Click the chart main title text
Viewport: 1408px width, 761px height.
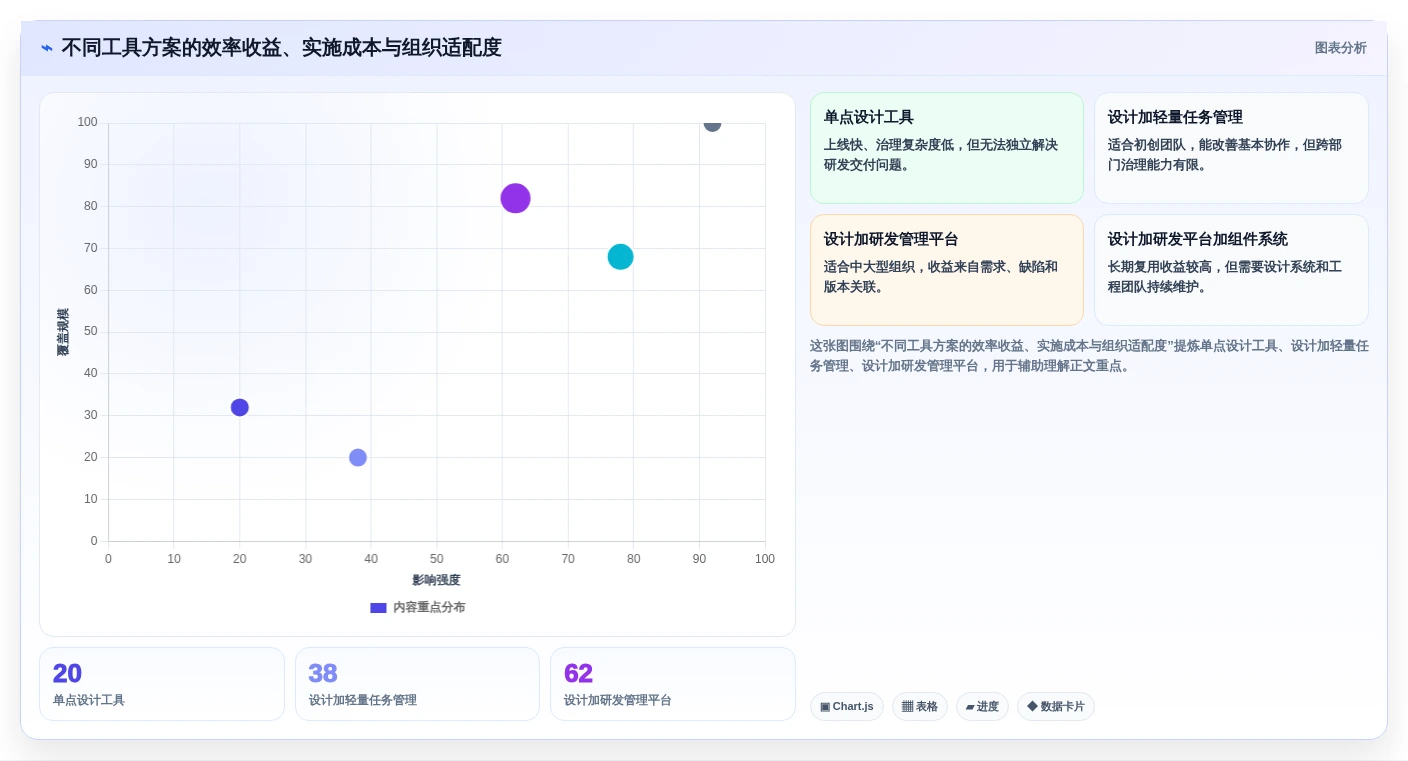[281, 48]
